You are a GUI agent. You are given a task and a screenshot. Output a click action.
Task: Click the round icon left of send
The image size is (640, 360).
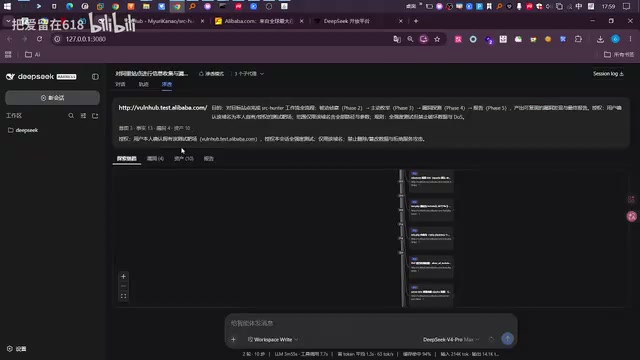coord(491,339)
